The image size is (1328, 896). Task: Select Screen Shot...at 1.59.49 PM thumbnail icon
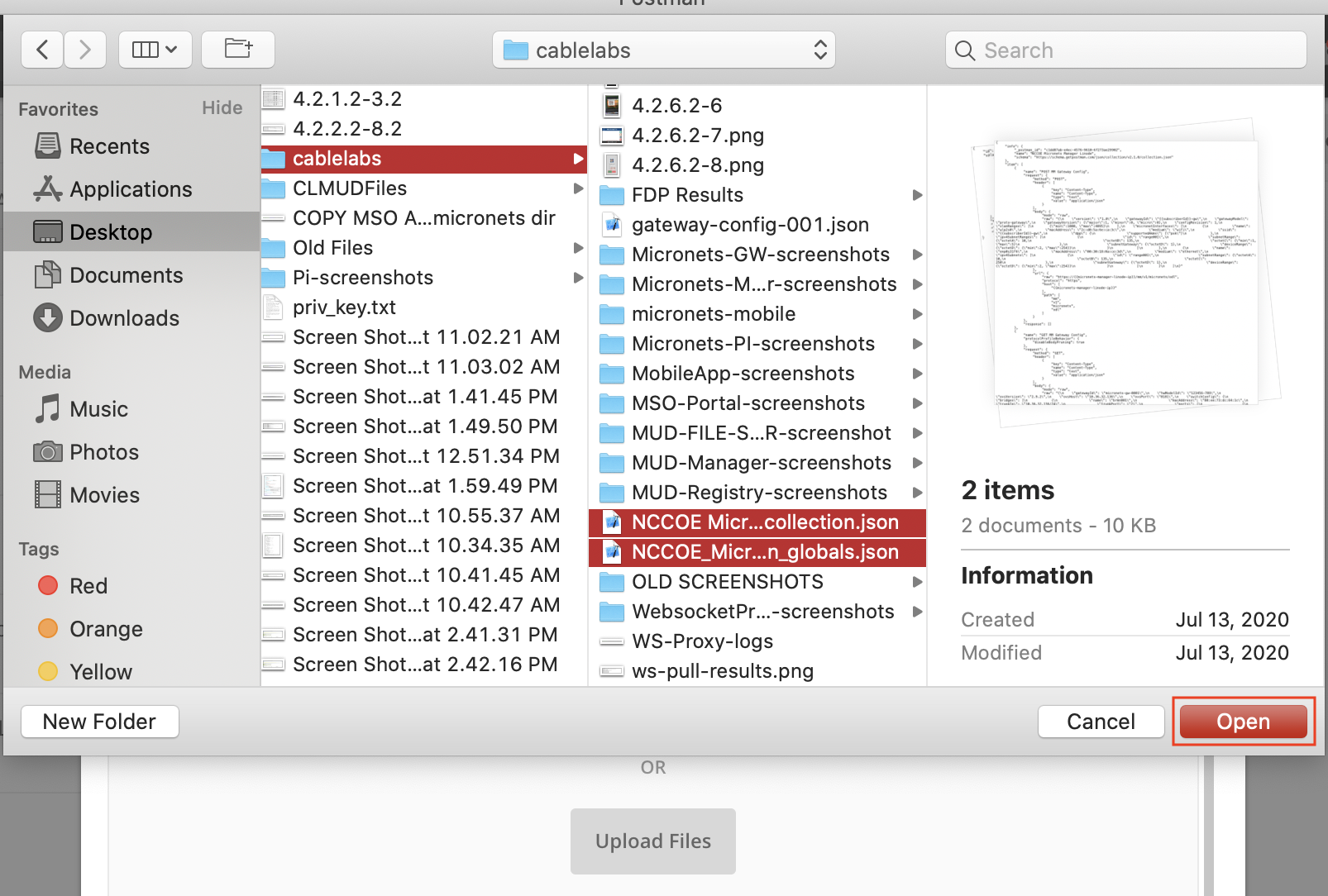tap(274, 486)
